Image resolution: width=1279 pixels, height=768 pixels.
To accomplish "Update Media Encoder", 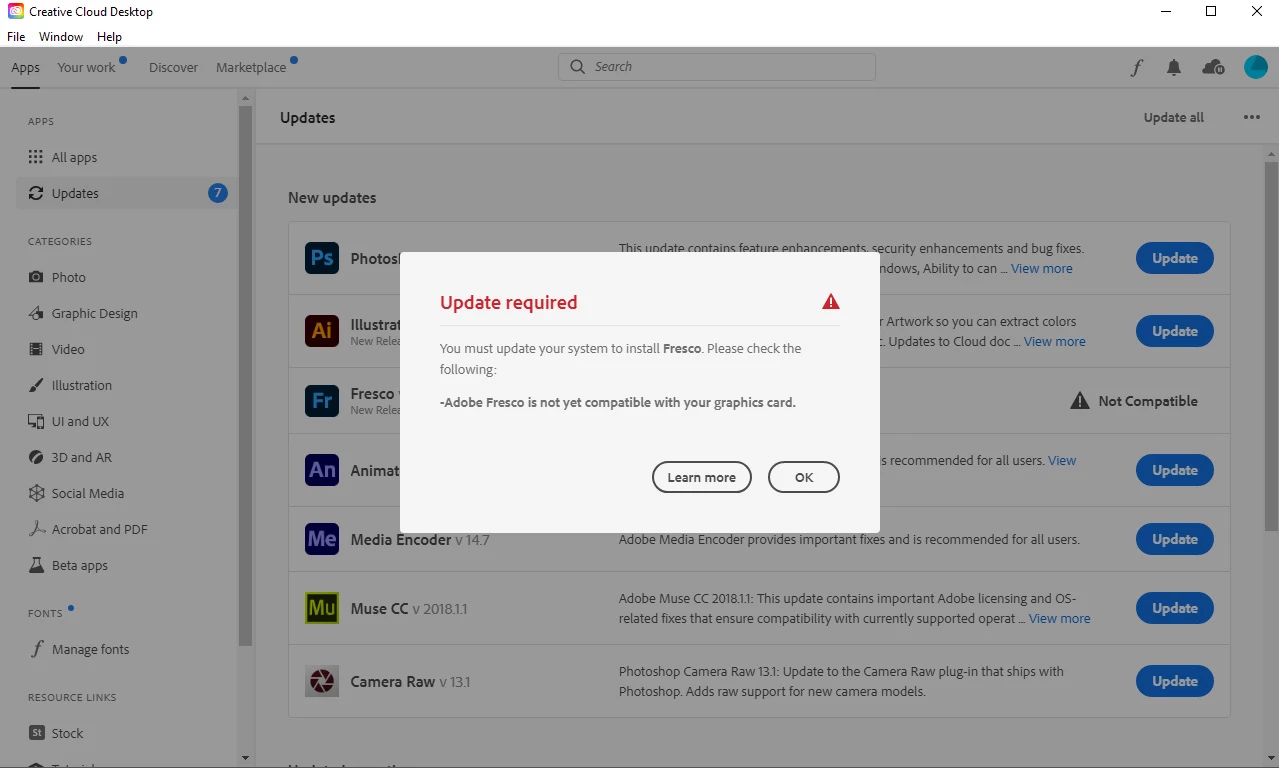I will 1175,539.
